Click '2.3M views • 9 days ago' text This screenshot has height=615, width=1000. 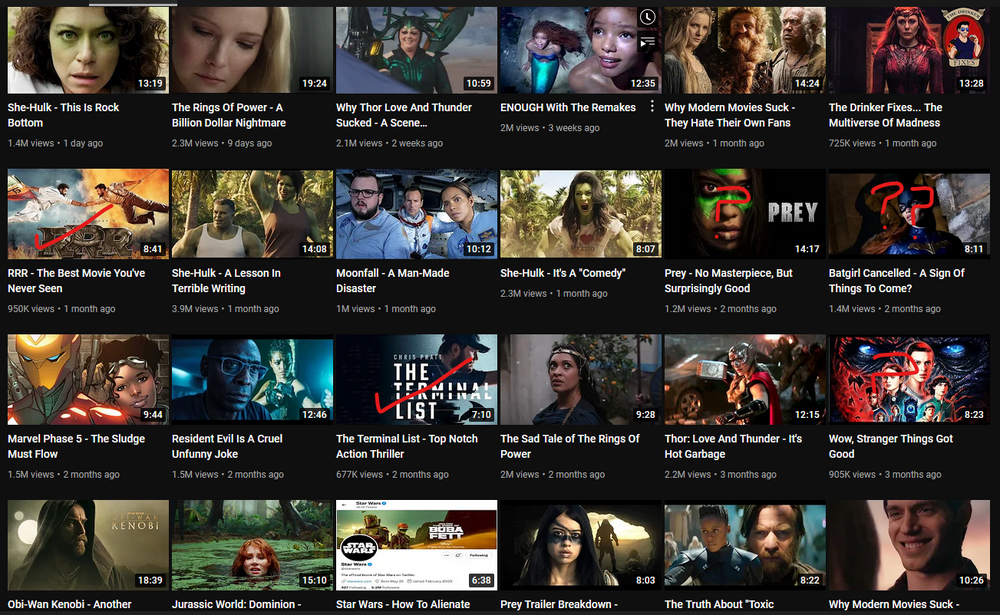point(222,144)
